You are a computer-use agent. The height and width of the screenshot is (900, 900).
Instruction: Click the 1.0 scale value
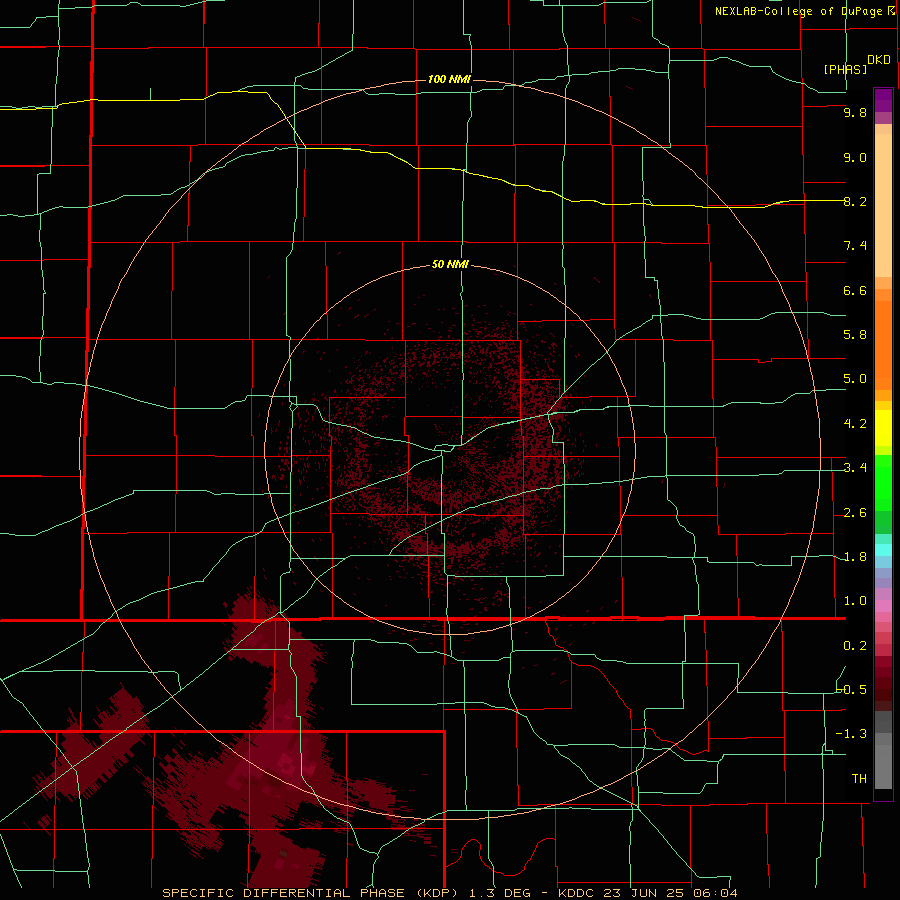(x=855, y=601)
